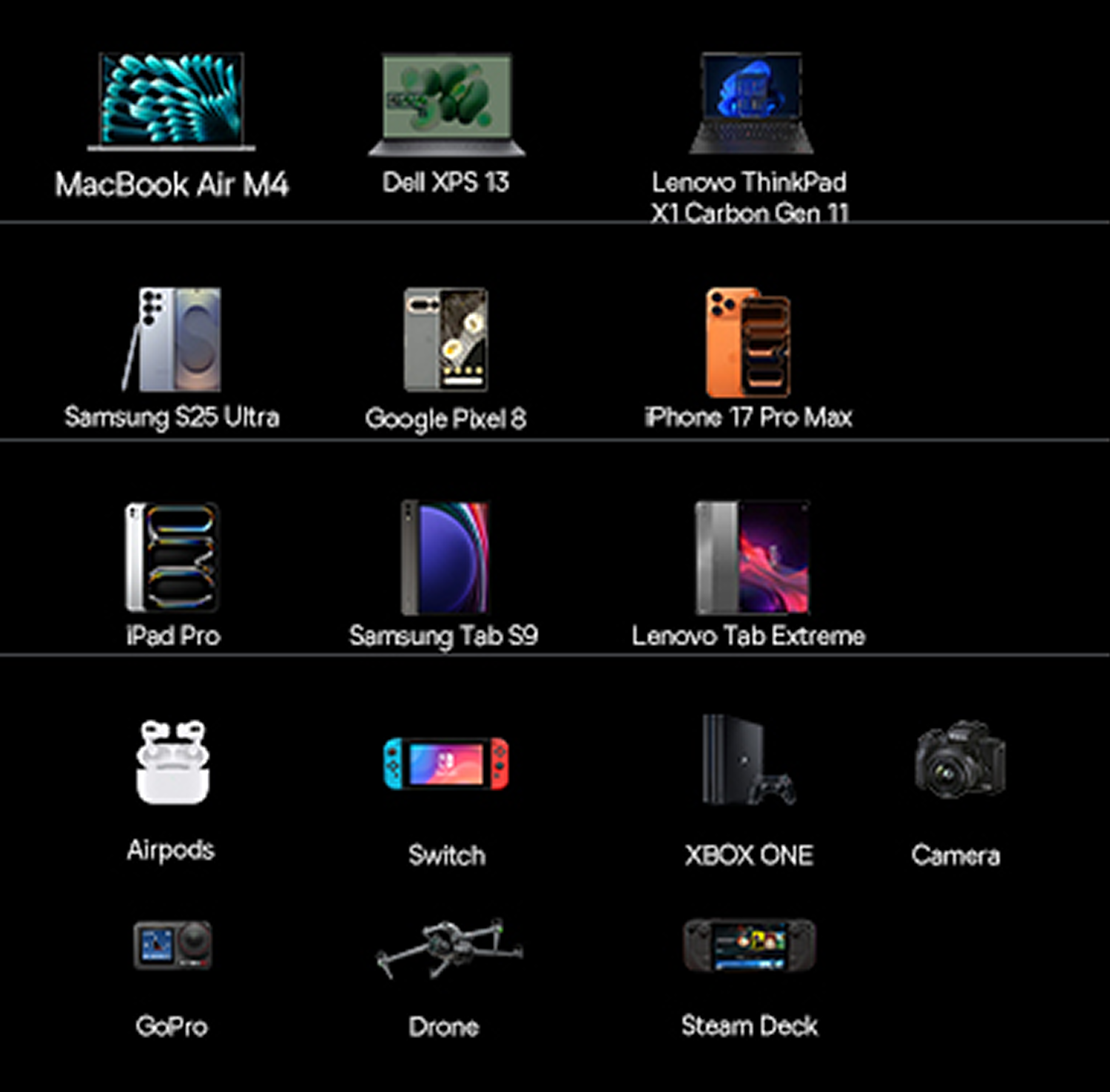This screenshot has height=1092, width=1110.
Task: Click the "Switch" label
Action: 447,855
